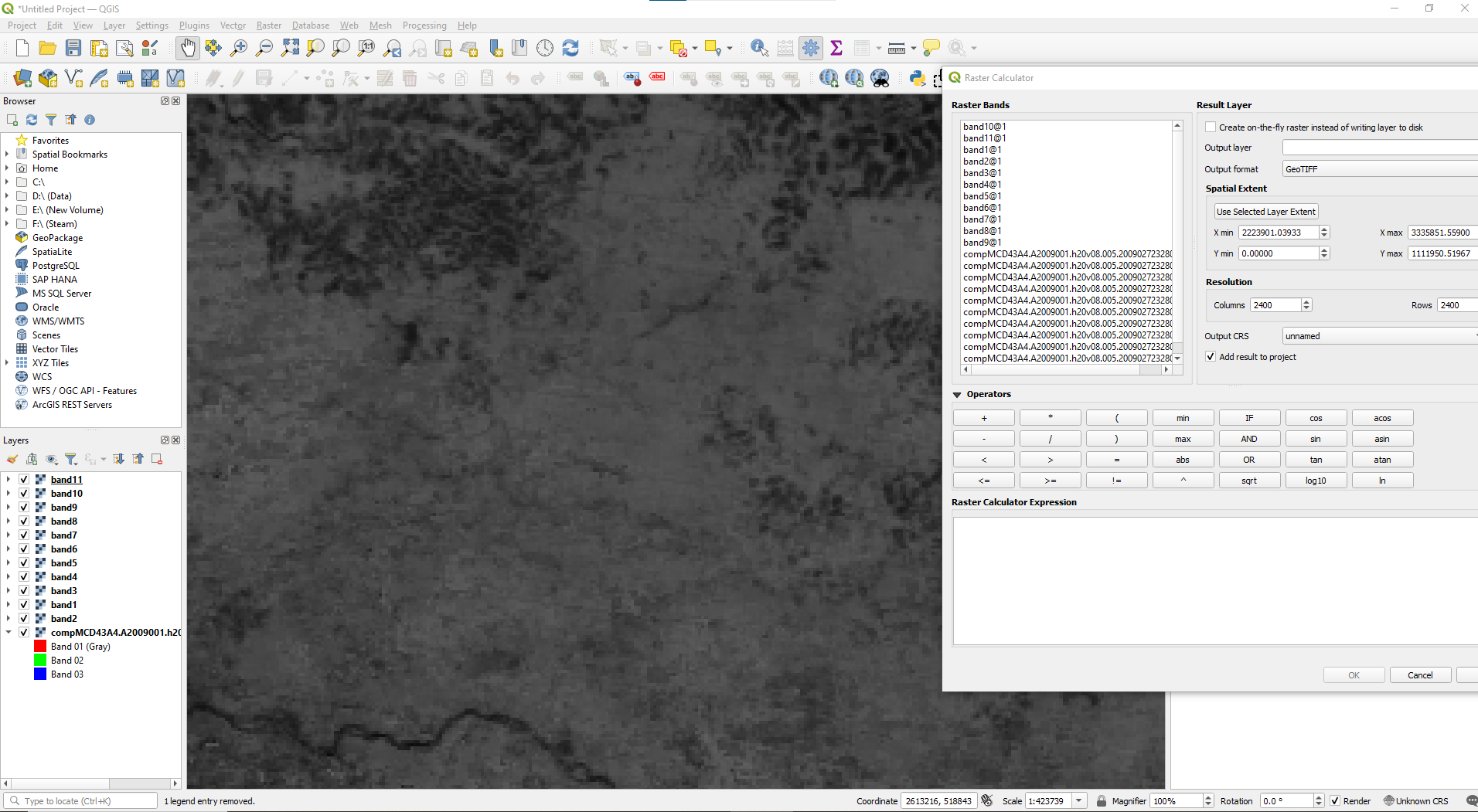Open the Processing menu
Image resolution: width=1478 pixels, height=812 pixels.
coord(424,25)
